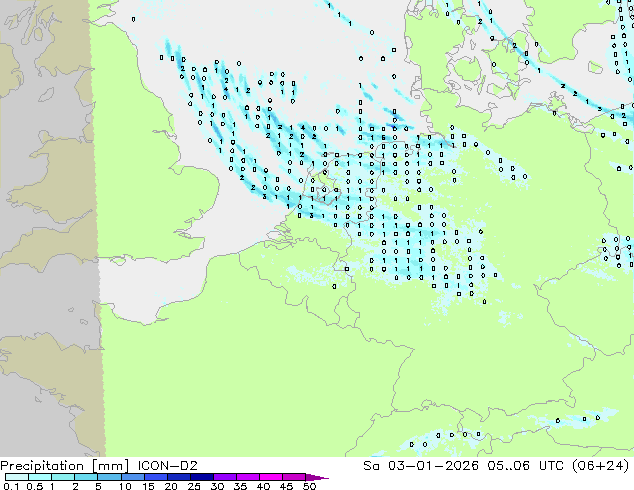Click the legend scale label "25"

click(194, 486)
